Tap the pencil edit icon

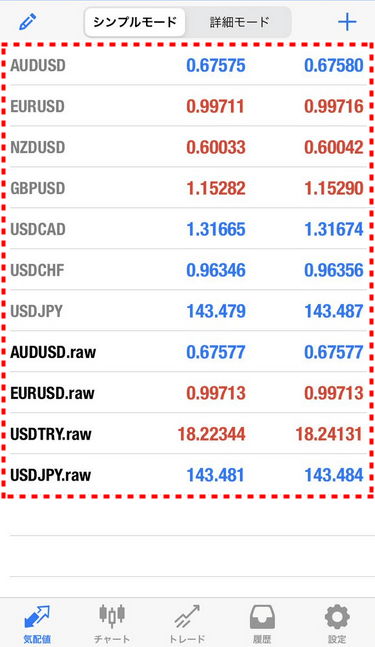click(28, 22)
